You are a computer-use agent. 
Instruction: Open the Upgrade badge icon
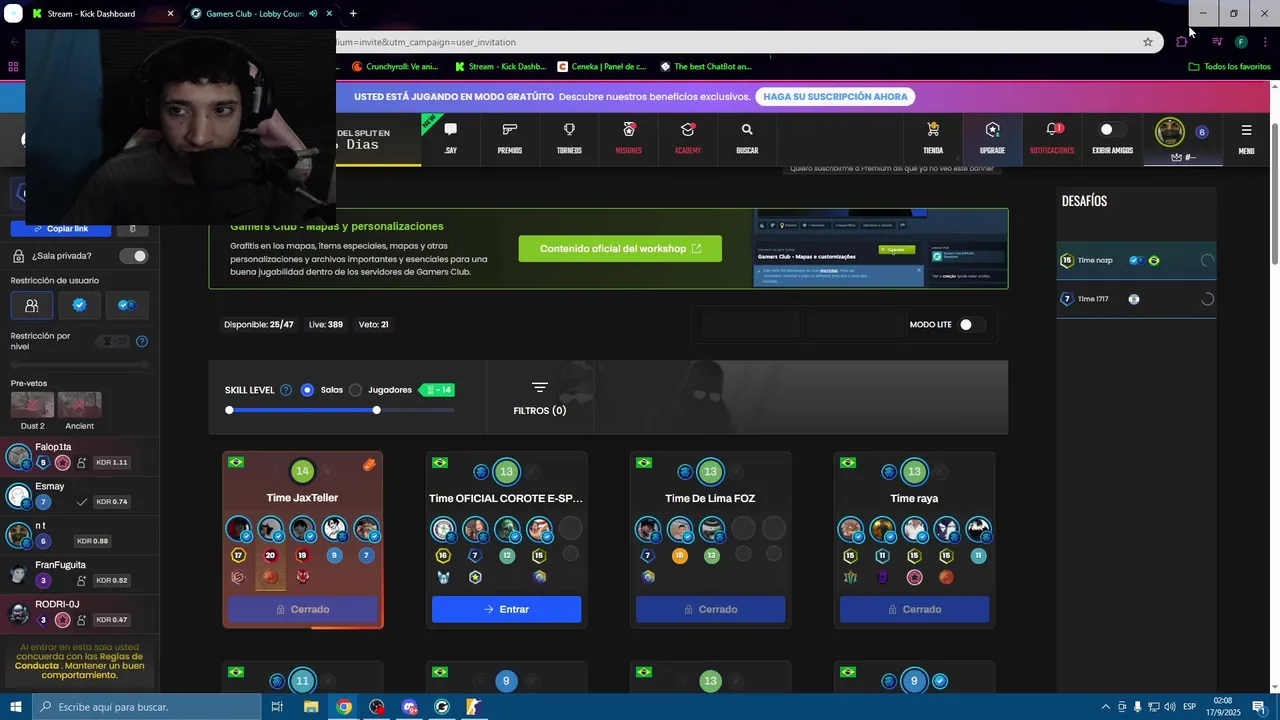992,130
